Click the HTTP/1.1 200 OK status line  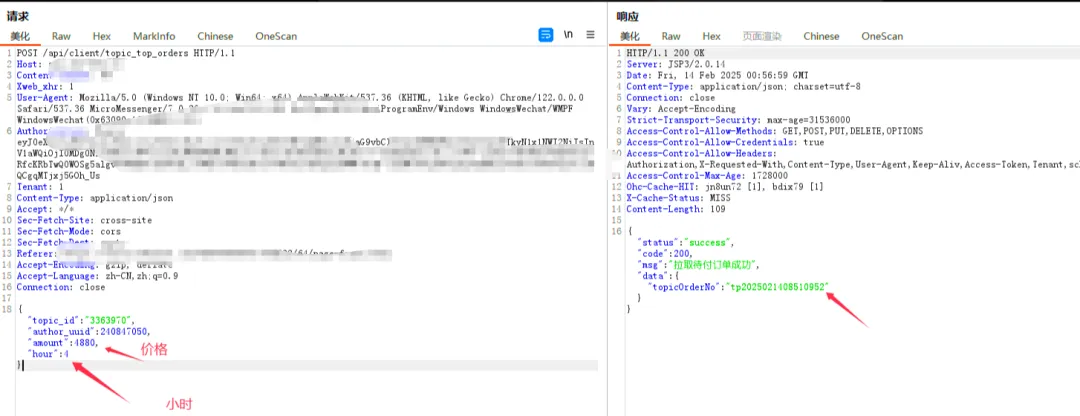point(665,54)
